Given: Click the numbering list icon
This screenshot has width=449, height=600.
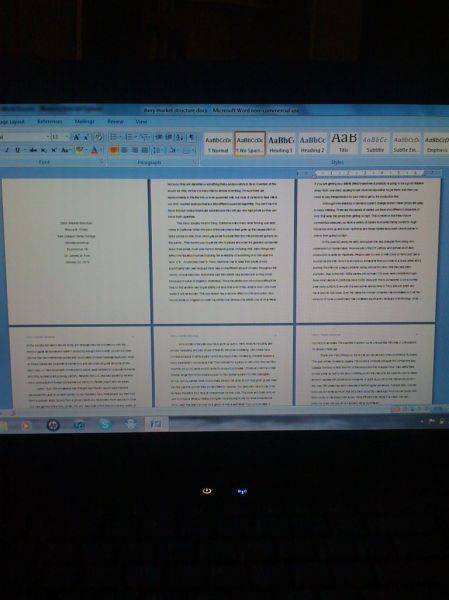Looking at the screenshot, I should tap(130, 137).
